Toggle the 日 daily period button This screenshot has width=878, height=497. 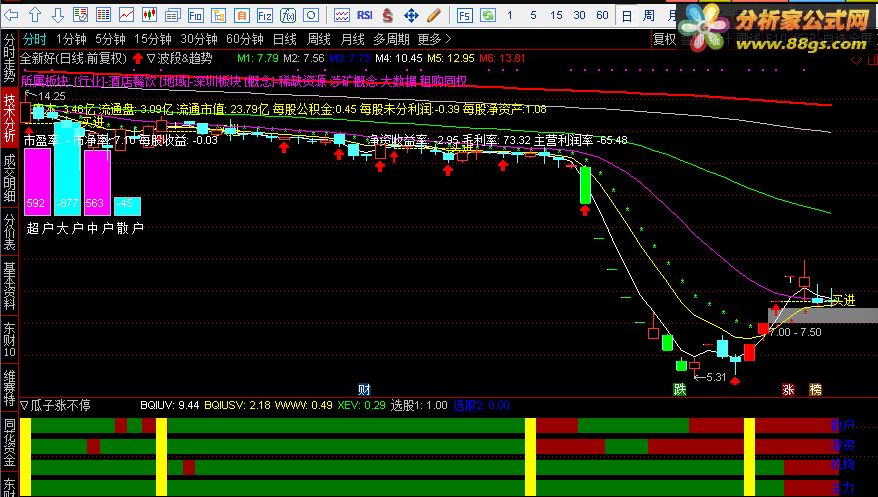pos(627,16)
